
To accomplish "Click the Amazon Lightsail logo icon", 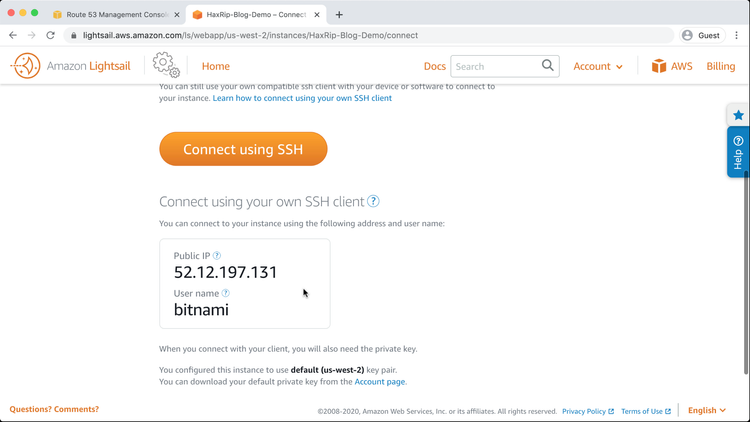I will coord(25,66).
